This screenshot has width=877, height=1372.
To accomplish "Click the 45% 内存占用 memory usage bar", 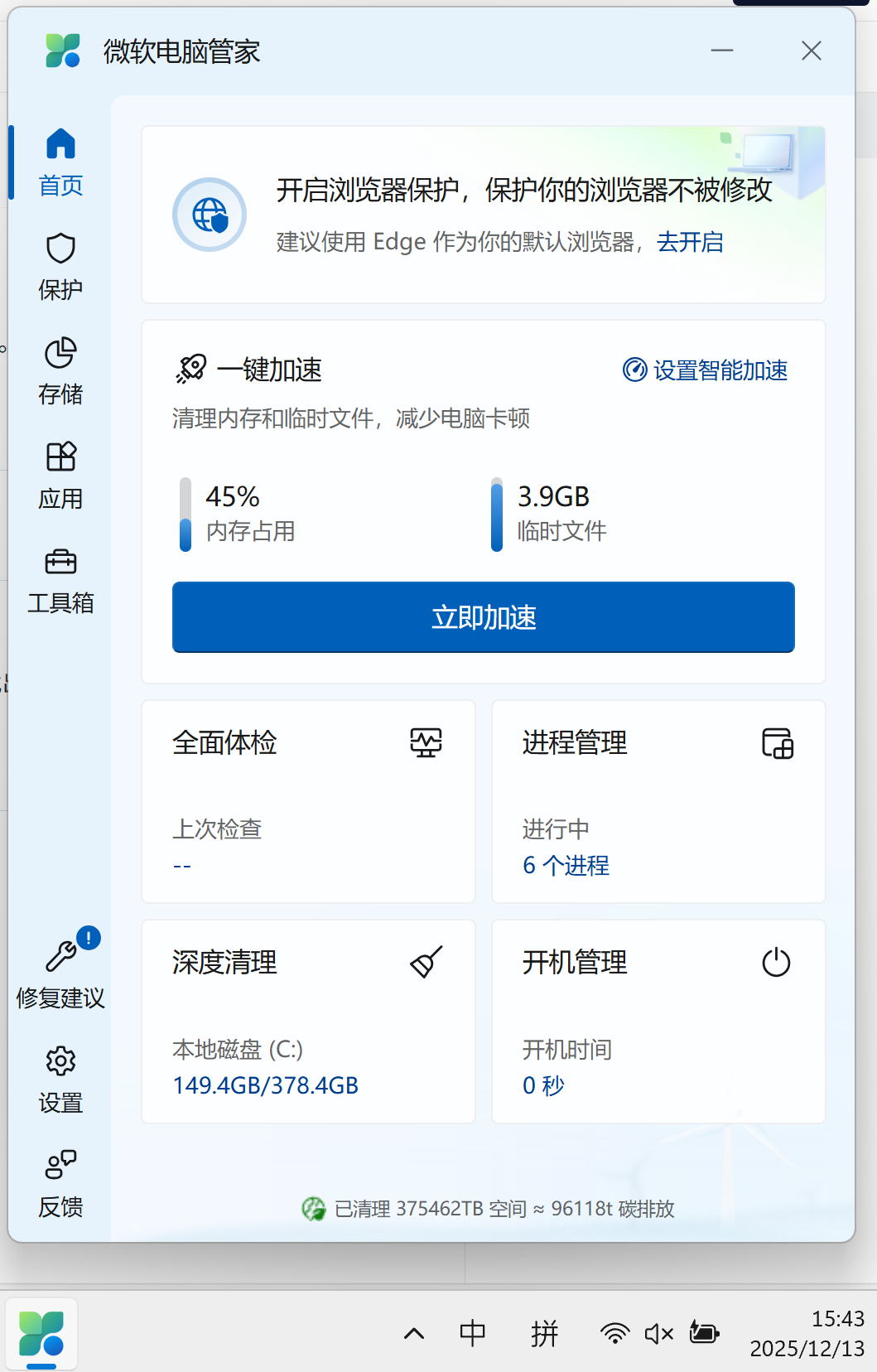I will click(186, 514).
